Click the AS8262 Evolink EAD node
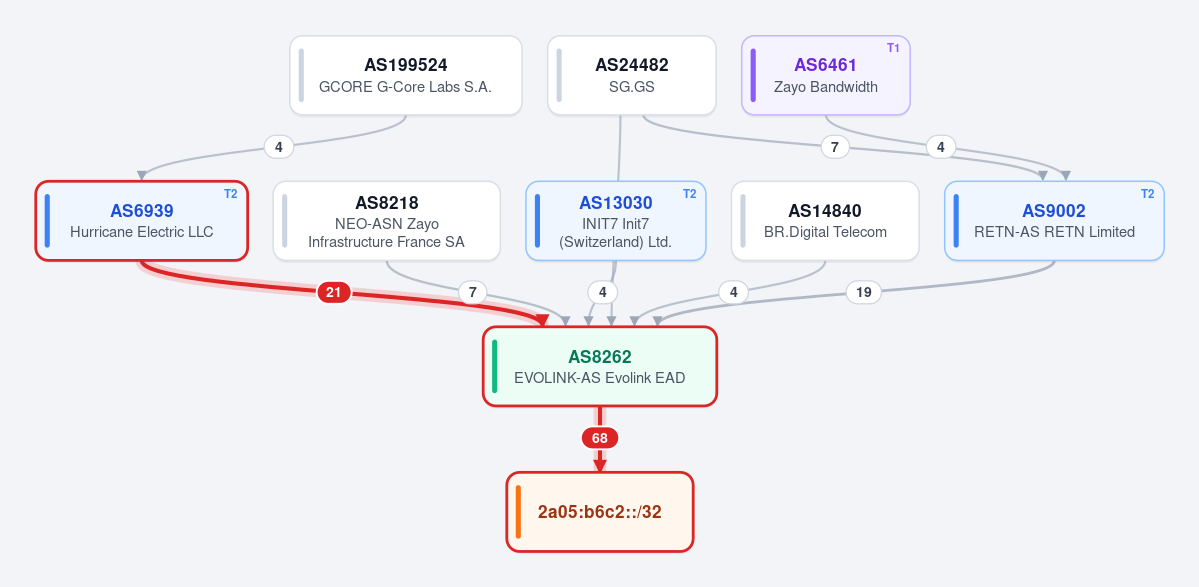This screenshot has height=587, width=1199. click(x=600, y=366)
